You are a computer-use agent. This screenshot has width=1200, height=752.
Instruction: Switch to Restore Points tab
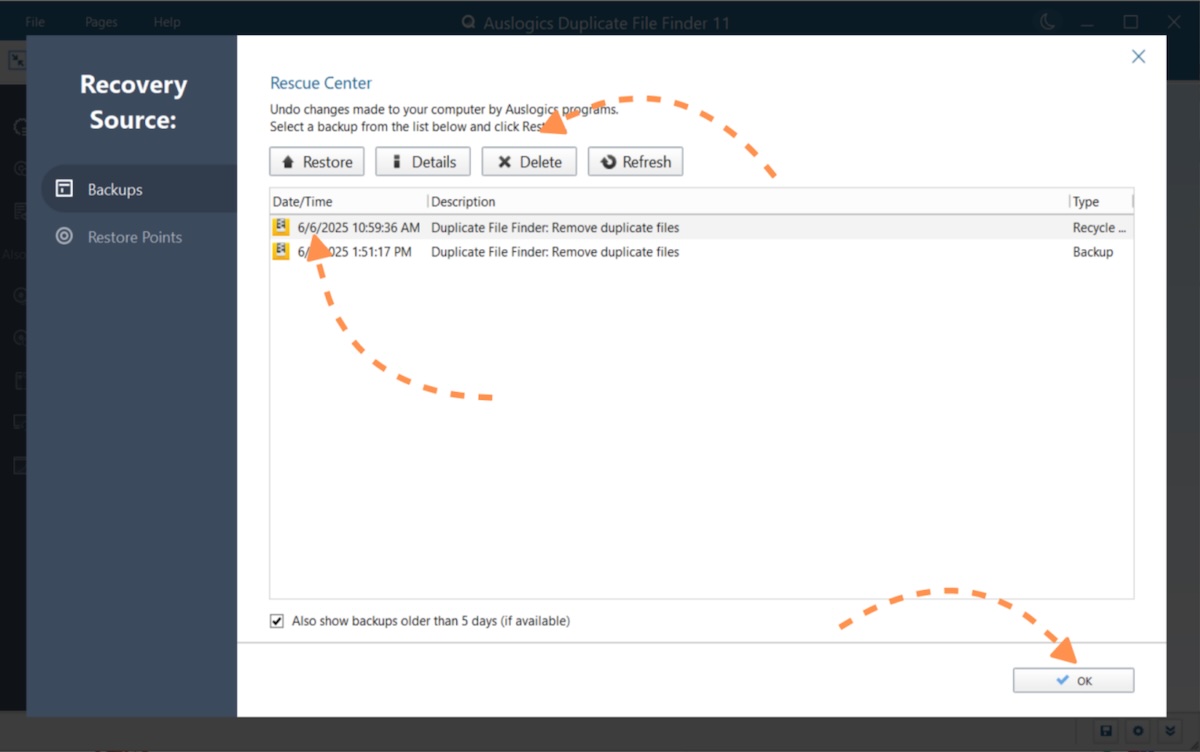[x=135, y=237]
